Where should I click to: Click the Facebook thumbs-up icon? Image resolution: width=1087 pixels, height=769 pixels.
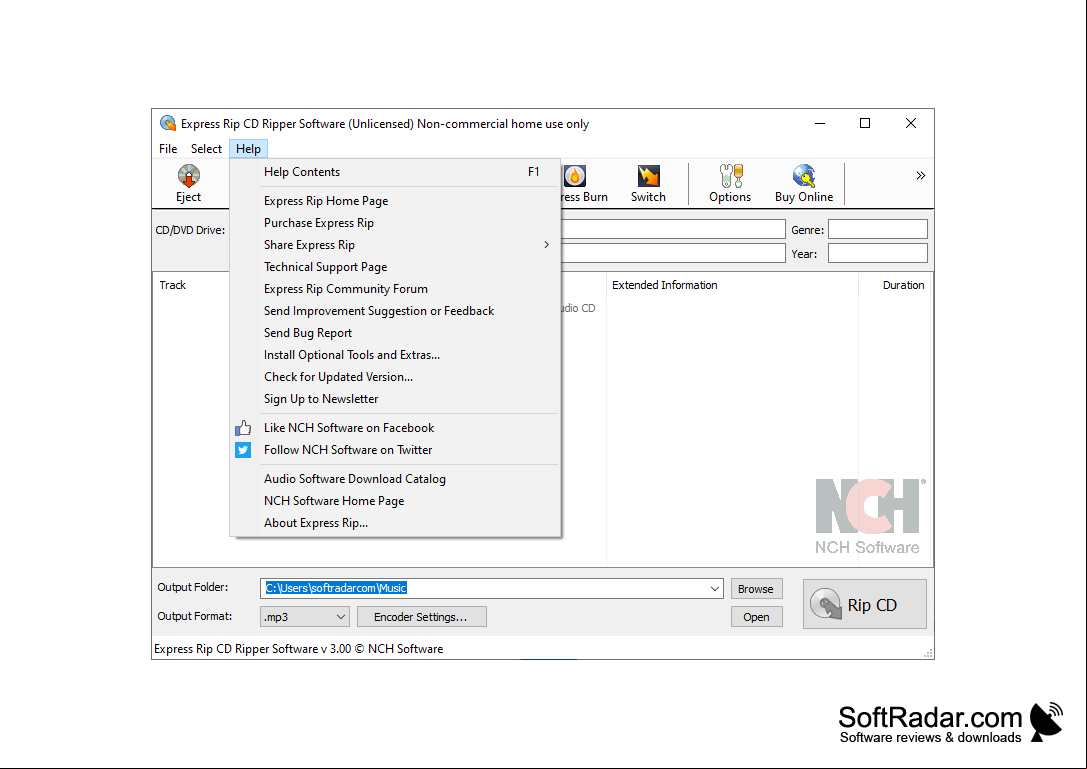243,428
